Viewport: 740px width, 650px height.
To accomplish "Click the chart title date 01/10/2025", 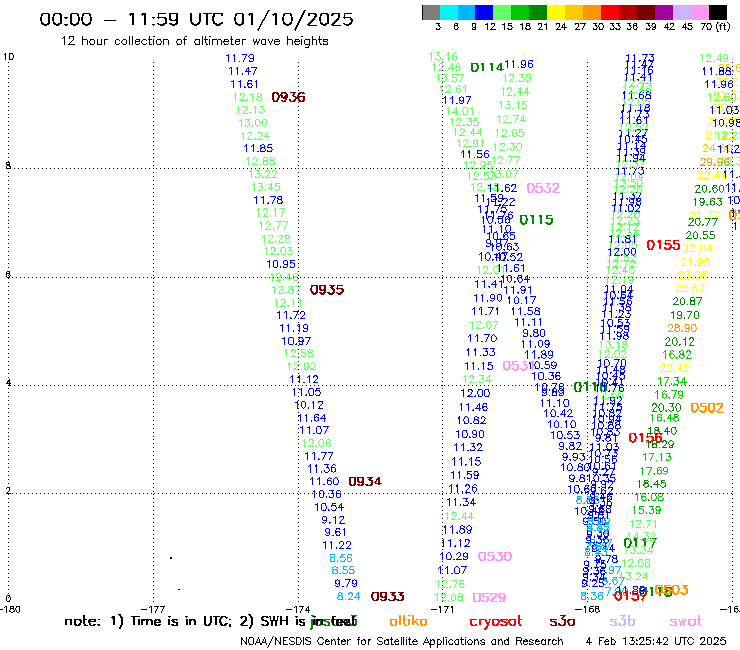I will click(x=293, y=19).
